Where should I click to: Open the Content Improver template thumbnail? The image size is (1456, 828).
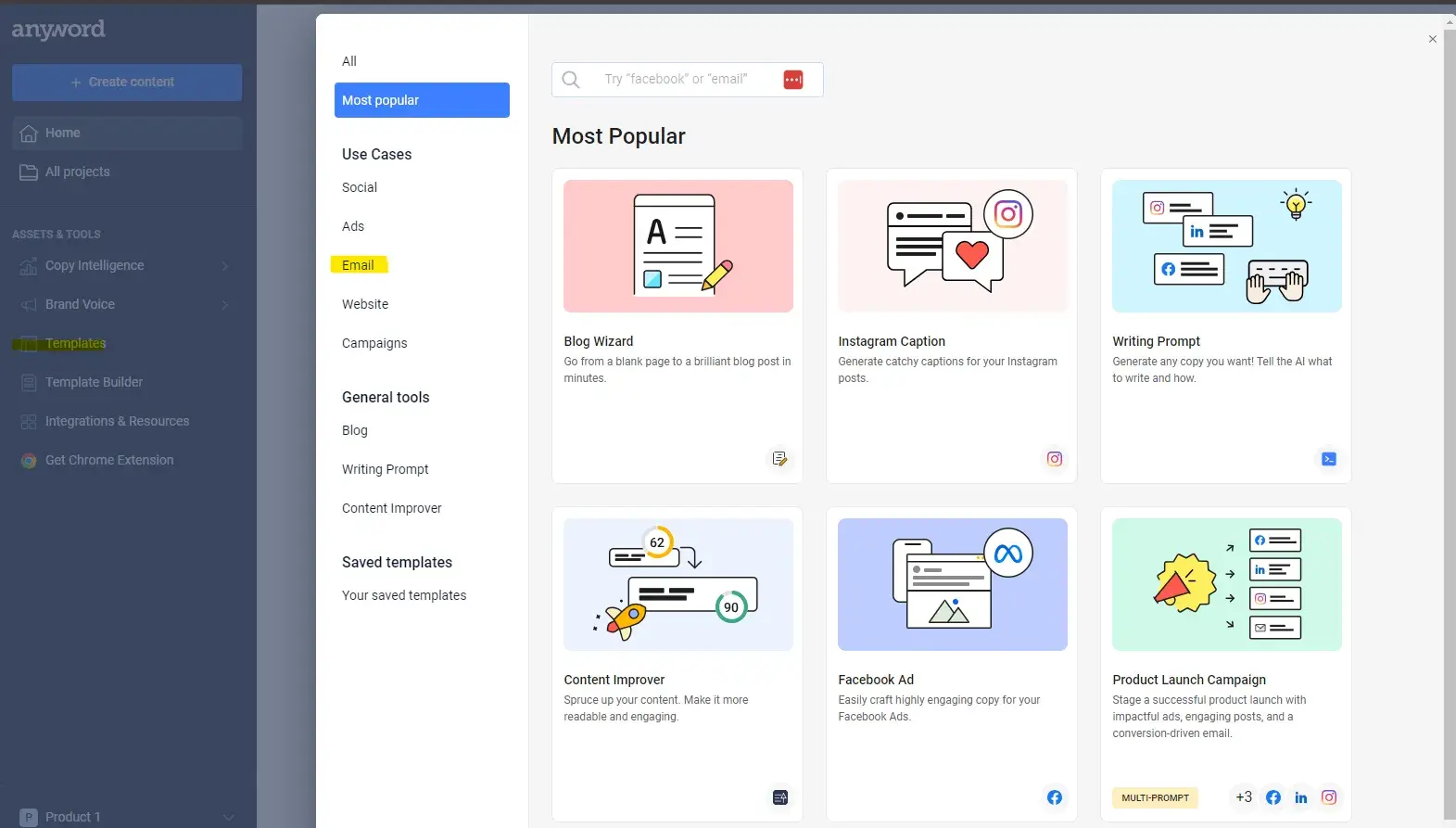[x=677, y=584]
